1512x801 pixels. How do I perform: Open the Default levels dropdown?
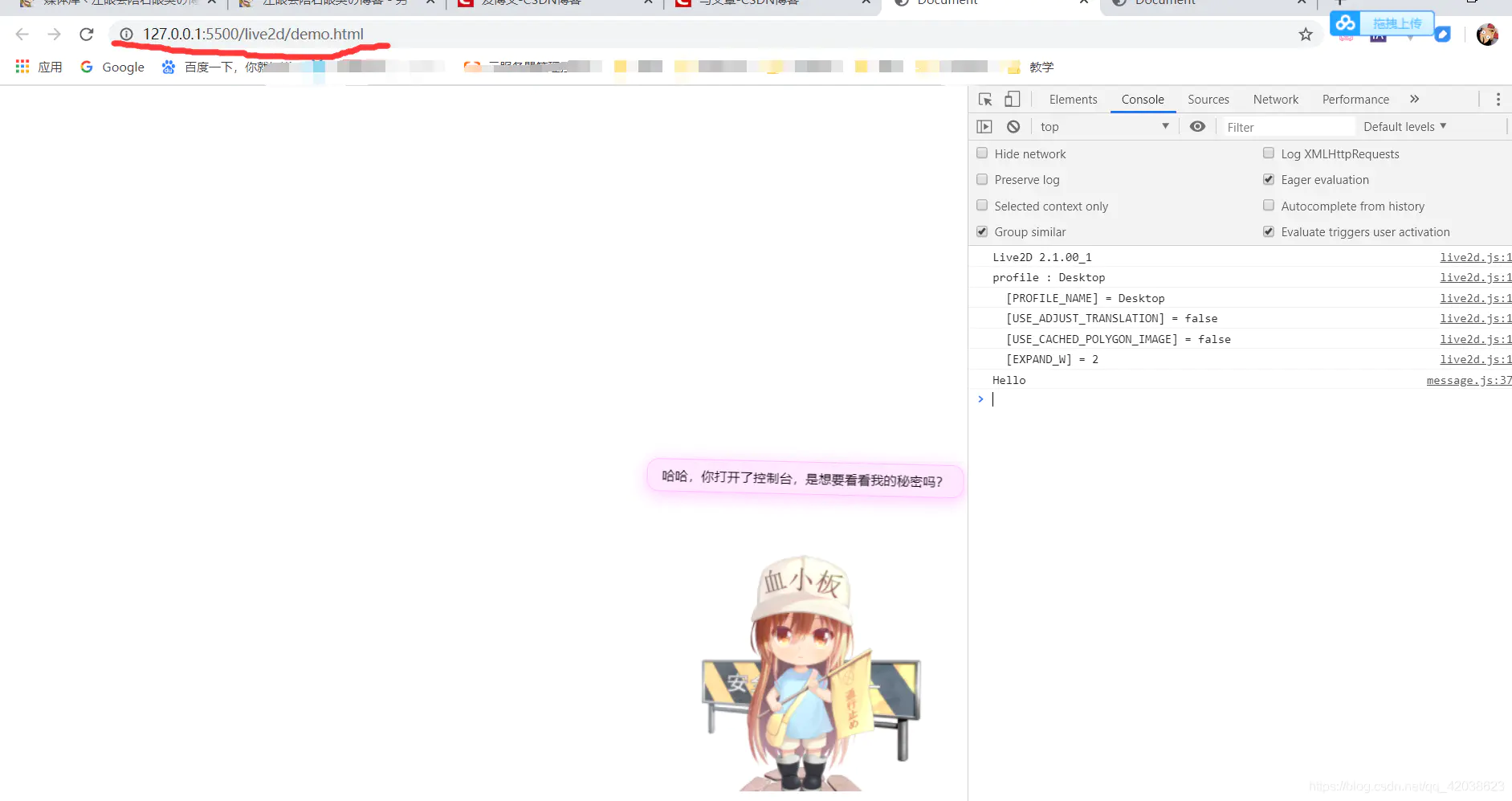(1405, 127)
